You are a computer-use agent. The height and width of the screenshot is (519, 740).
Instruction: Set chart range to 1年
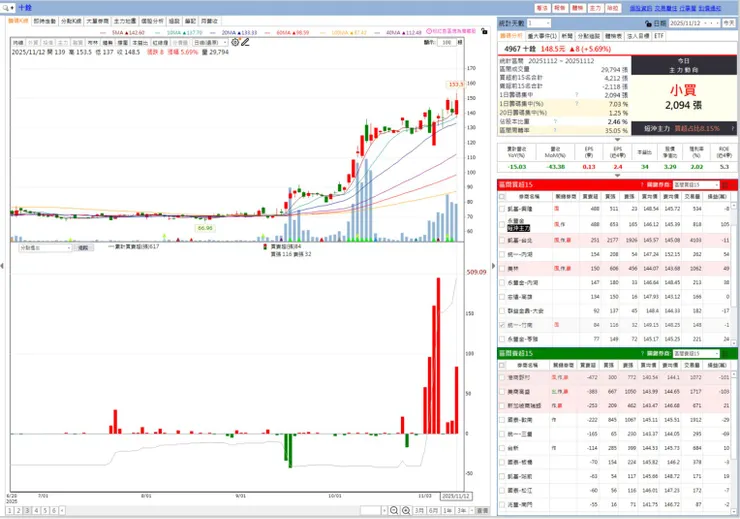click(x=447, y=511)
